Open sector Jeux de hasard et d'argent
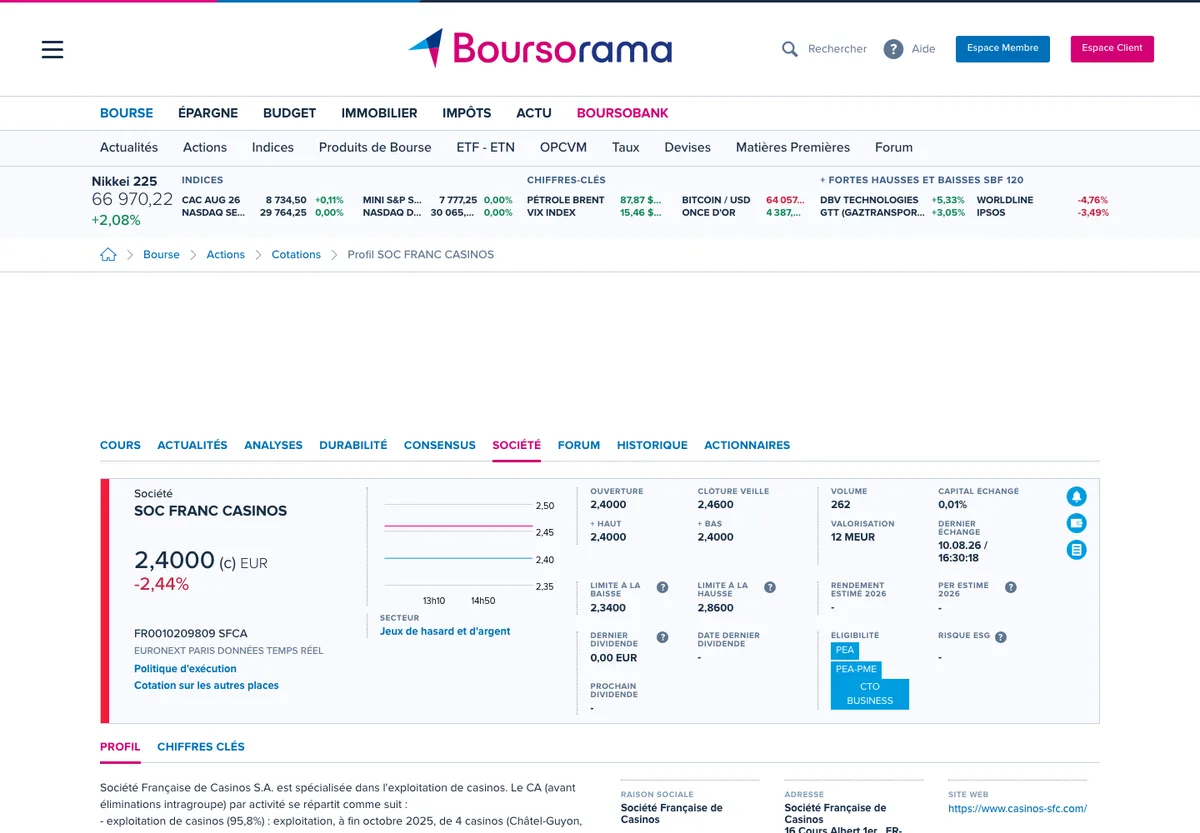The width and height of the screenshot is (1200, 833). [x=445, y=632]
